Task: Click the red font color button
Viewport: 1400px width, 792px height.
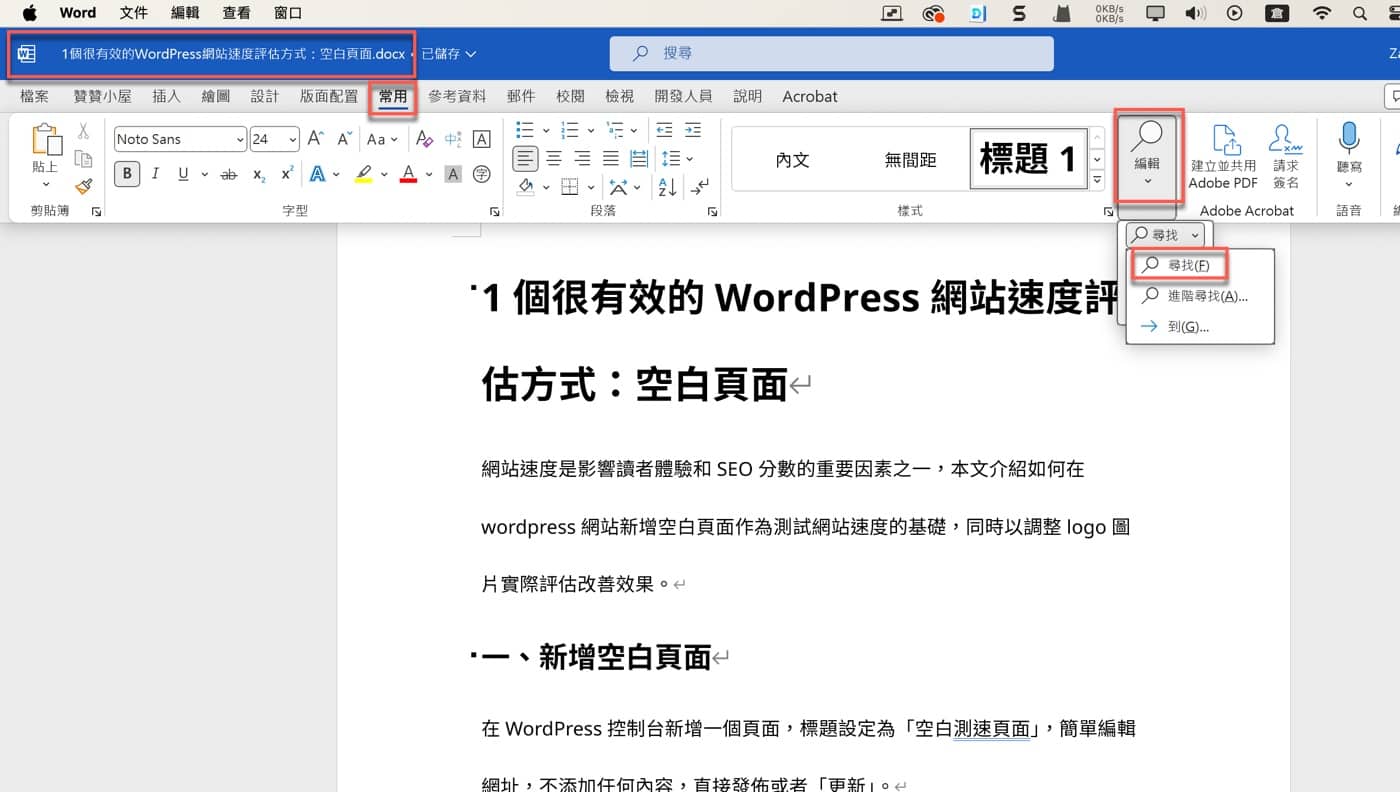Action: 408,174
